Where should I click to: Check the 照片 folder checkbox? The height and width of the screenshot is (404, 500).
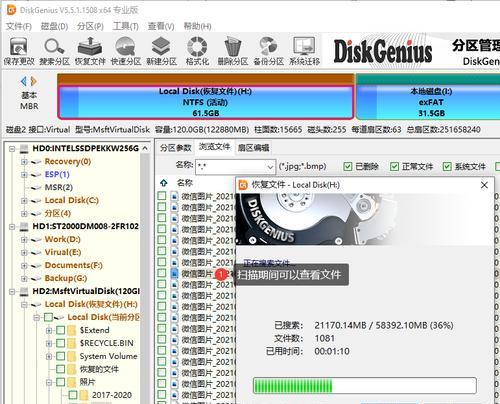tap(60, 382)
